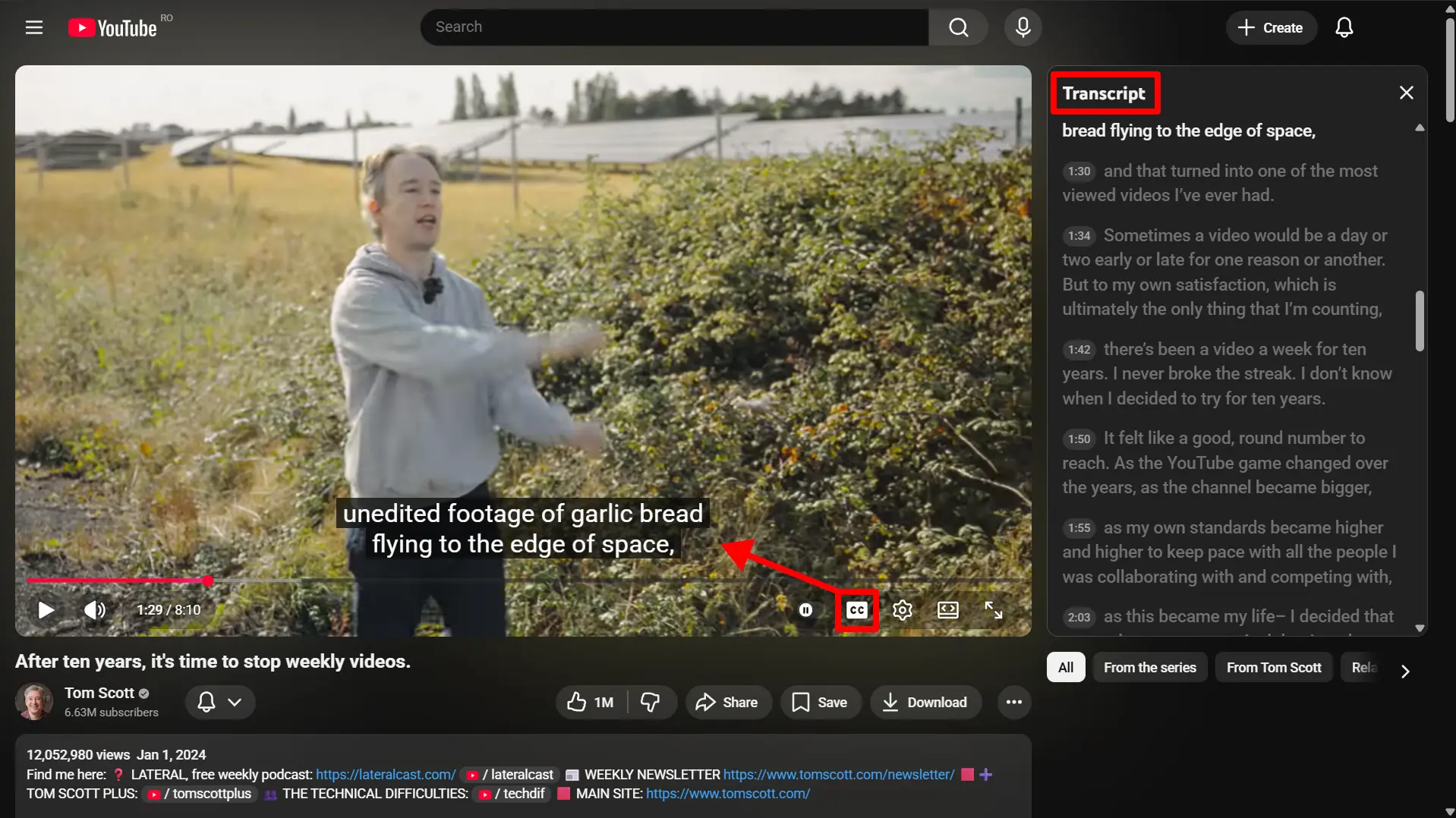Image resolution: width=1456 pixels, height=818 pixels.
Task: Jump to transcript timestamp 1:55
Action: pos(1079,528)
